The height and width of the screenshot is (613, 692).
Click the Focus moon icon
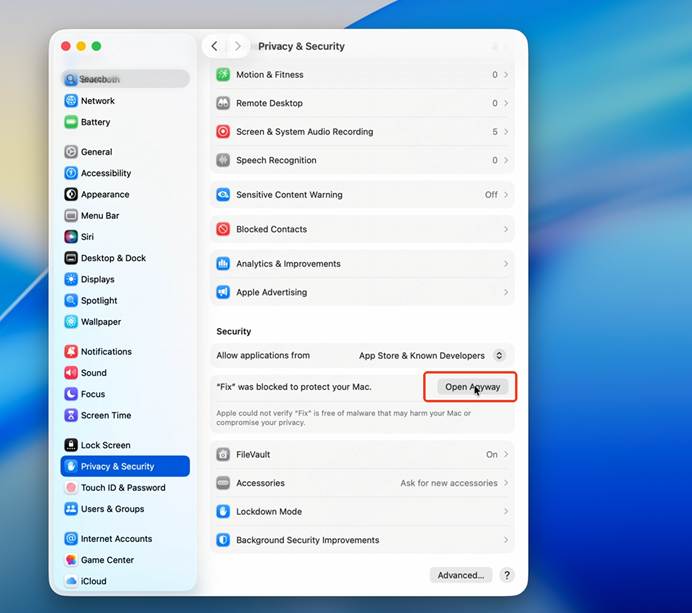(71, 394)
